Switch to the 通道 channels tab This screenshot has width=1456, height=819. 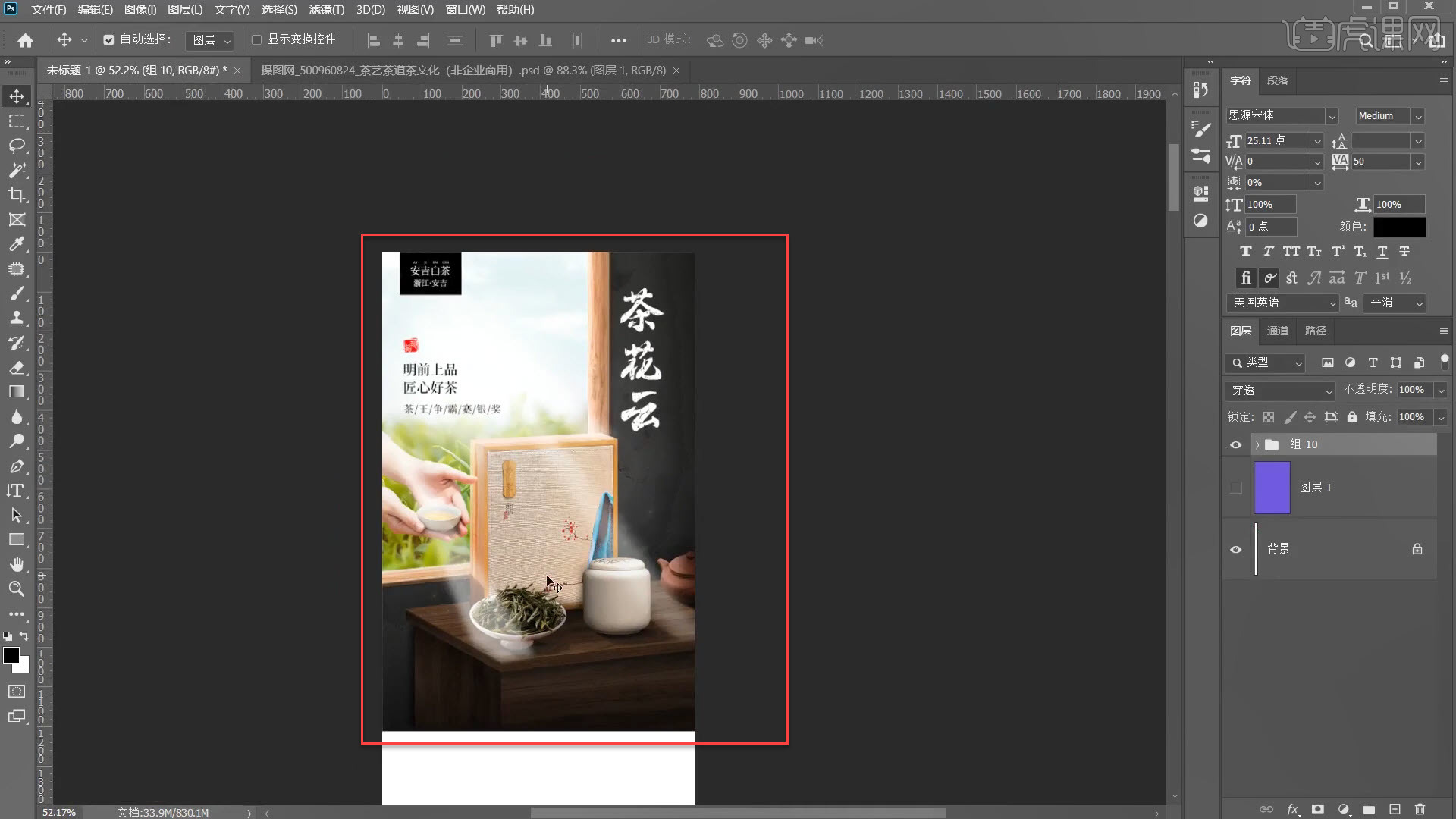tap(1277, 331)
